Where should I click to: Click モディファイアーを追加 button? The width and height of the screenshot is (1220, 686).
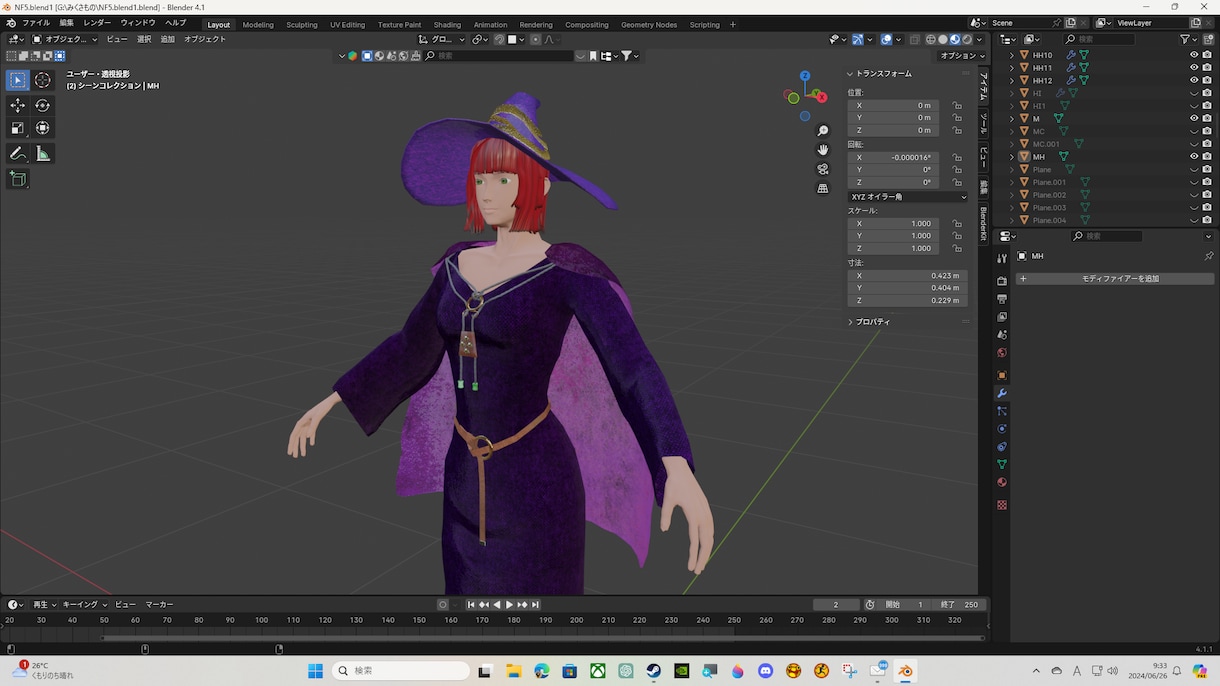coord(1115,278)
